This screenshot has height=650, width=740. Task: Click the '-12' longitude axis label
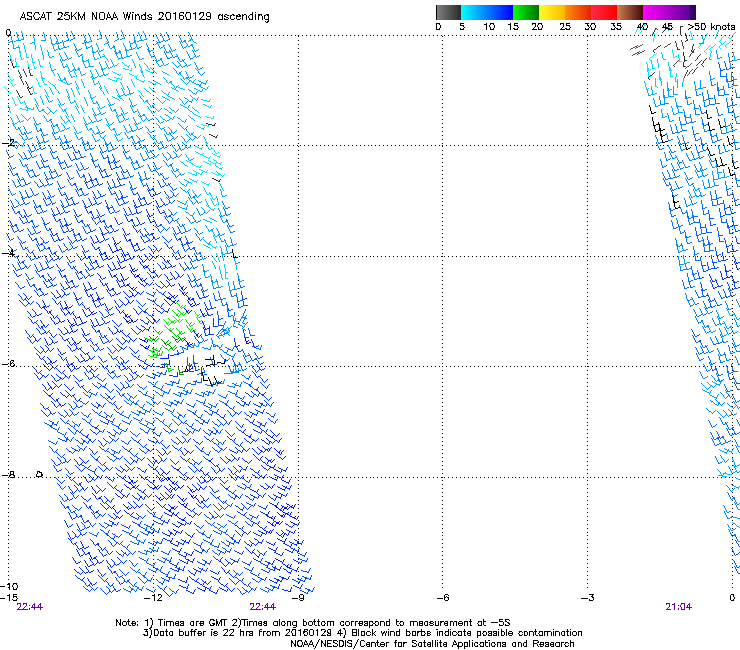click(153, 598)
